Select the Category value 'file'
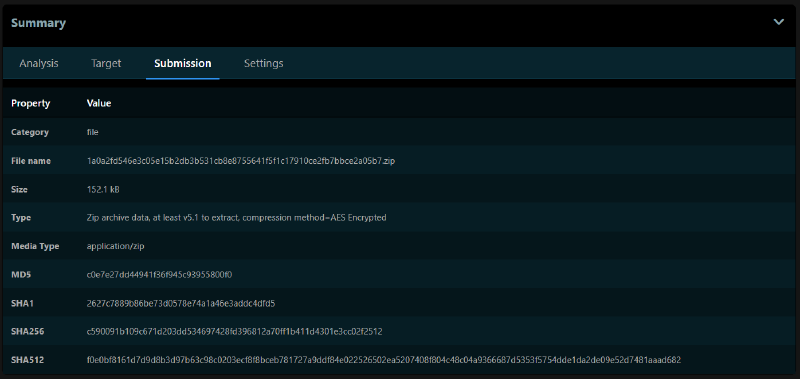This screenshot has width=800, height=379. tap(92, 132)
